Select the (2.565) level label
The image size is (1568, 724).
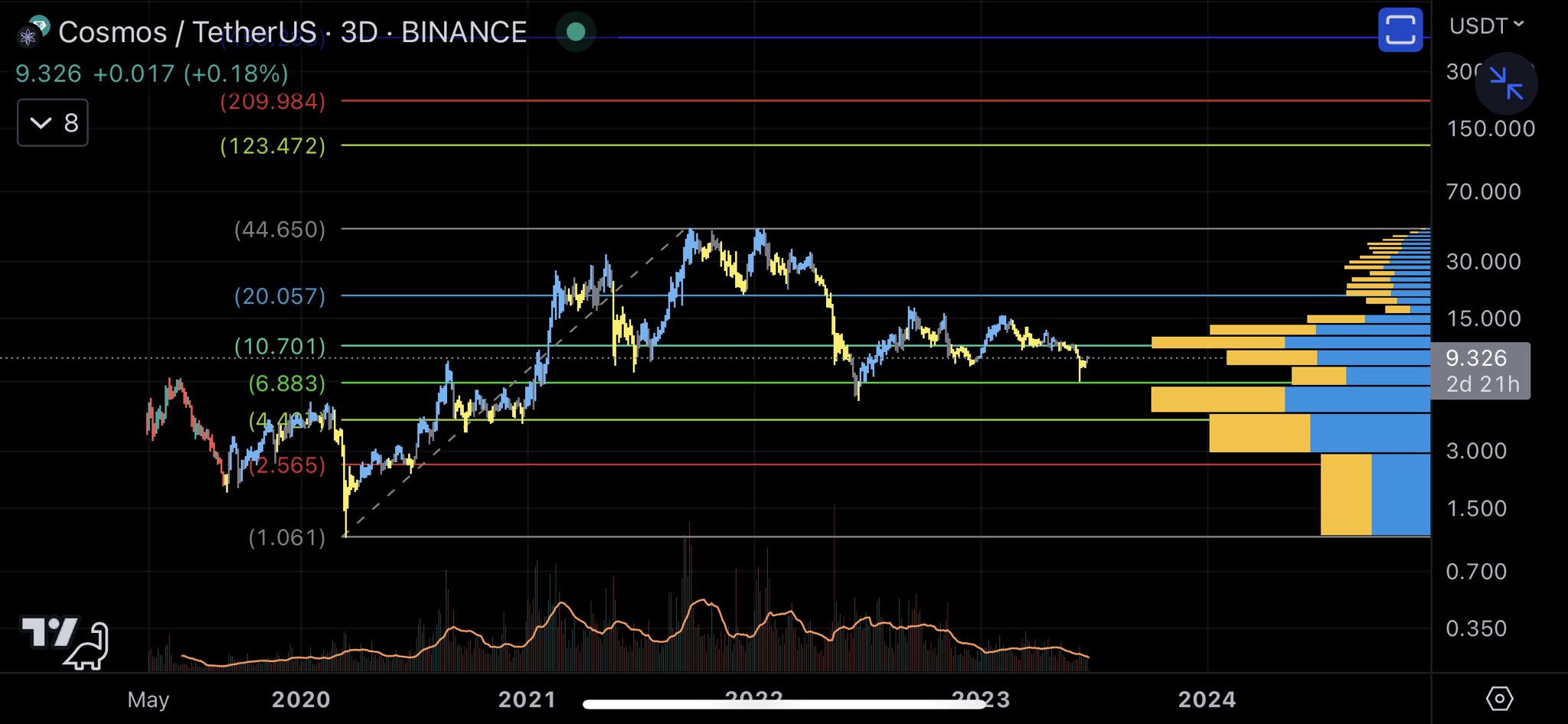coord(287,465)
